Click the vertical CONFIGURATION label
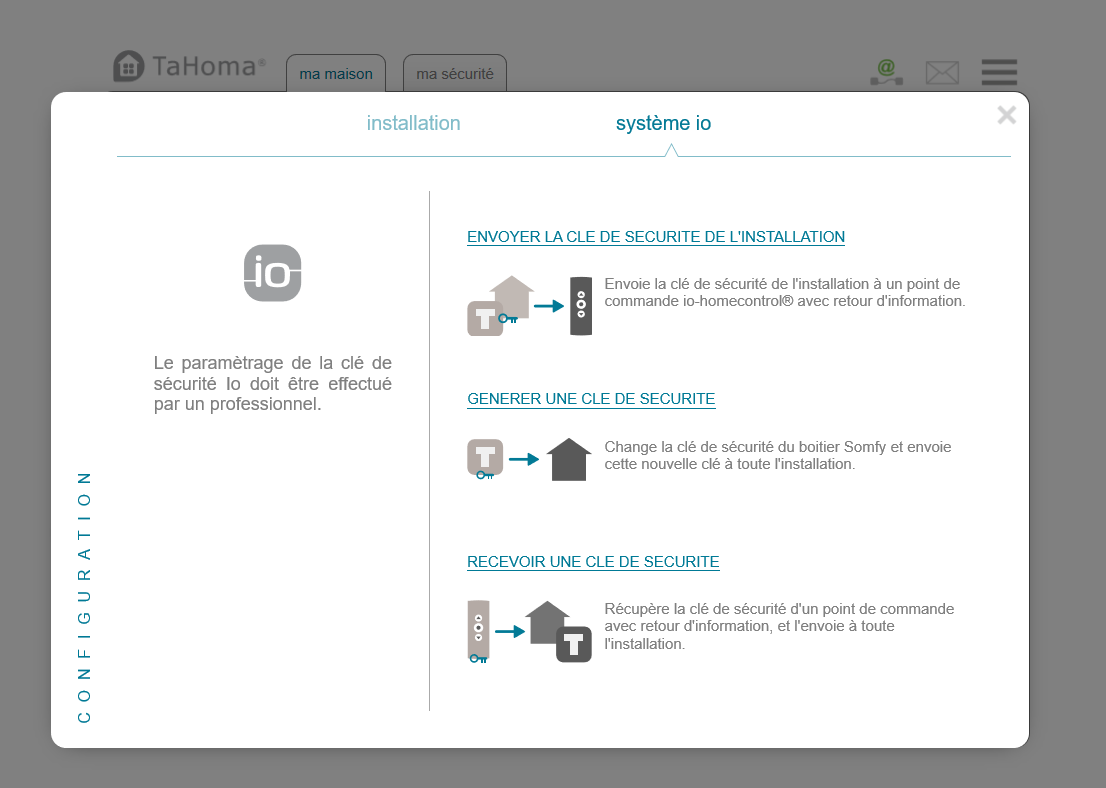1106x788 pixels. [84, 596]
